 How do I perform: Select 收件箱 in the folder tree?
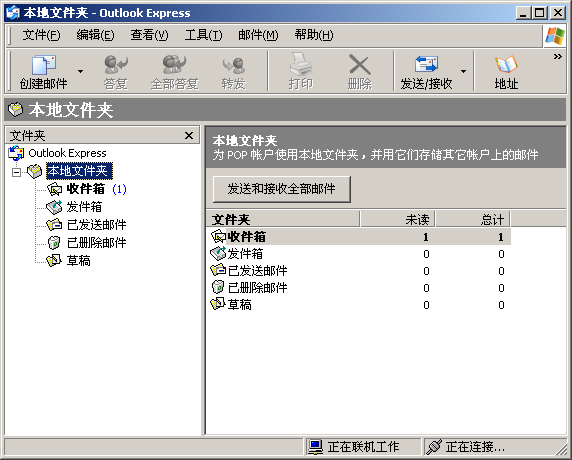86,189
